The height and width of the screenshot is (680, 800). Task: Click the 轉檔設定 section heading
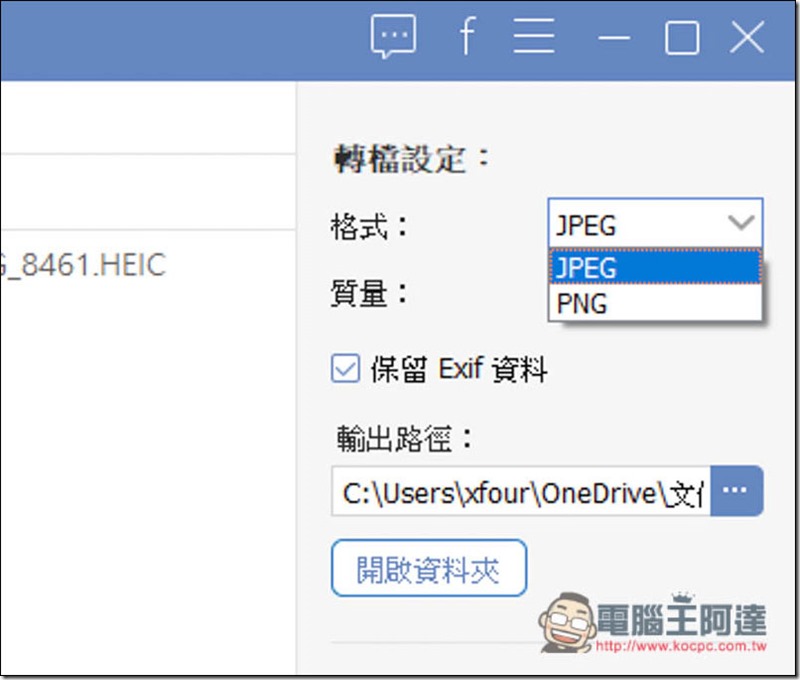[411, 159]
